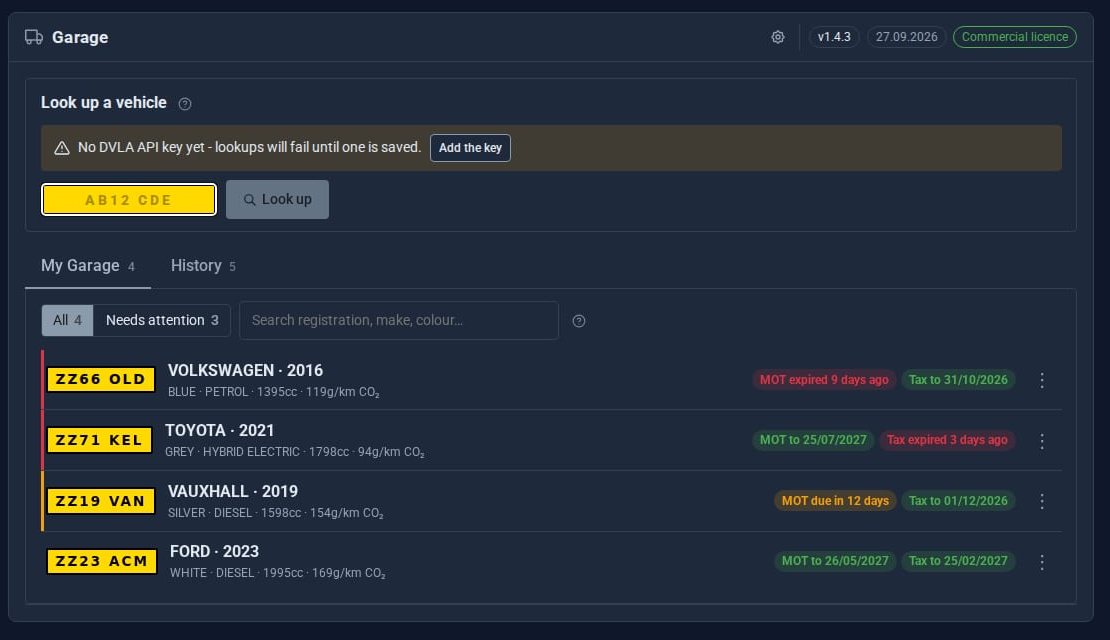Click the ZZ66 OLD number plate

101,379
